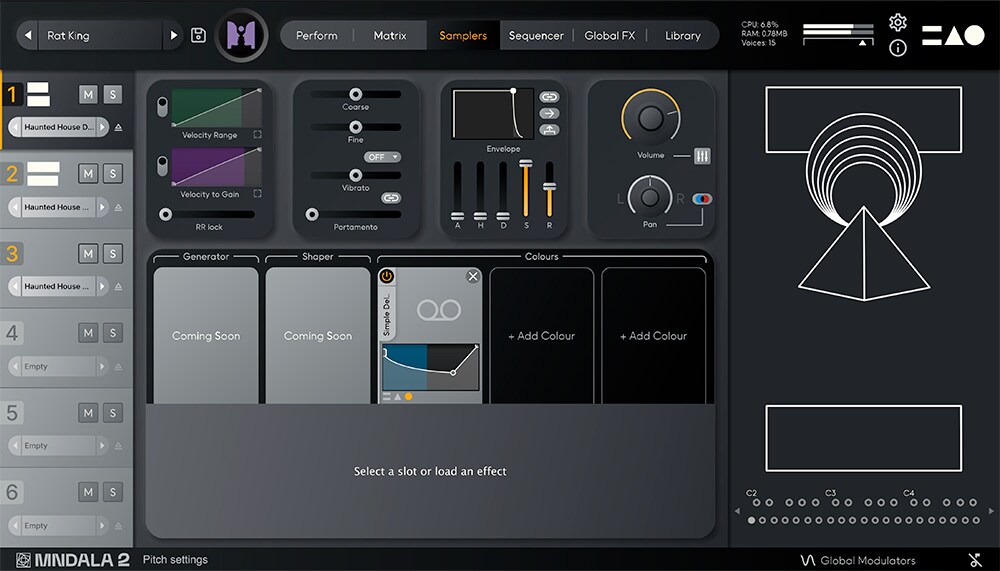Click the first Add Colour slot
1000x571 pixels.
pos(541,336)
